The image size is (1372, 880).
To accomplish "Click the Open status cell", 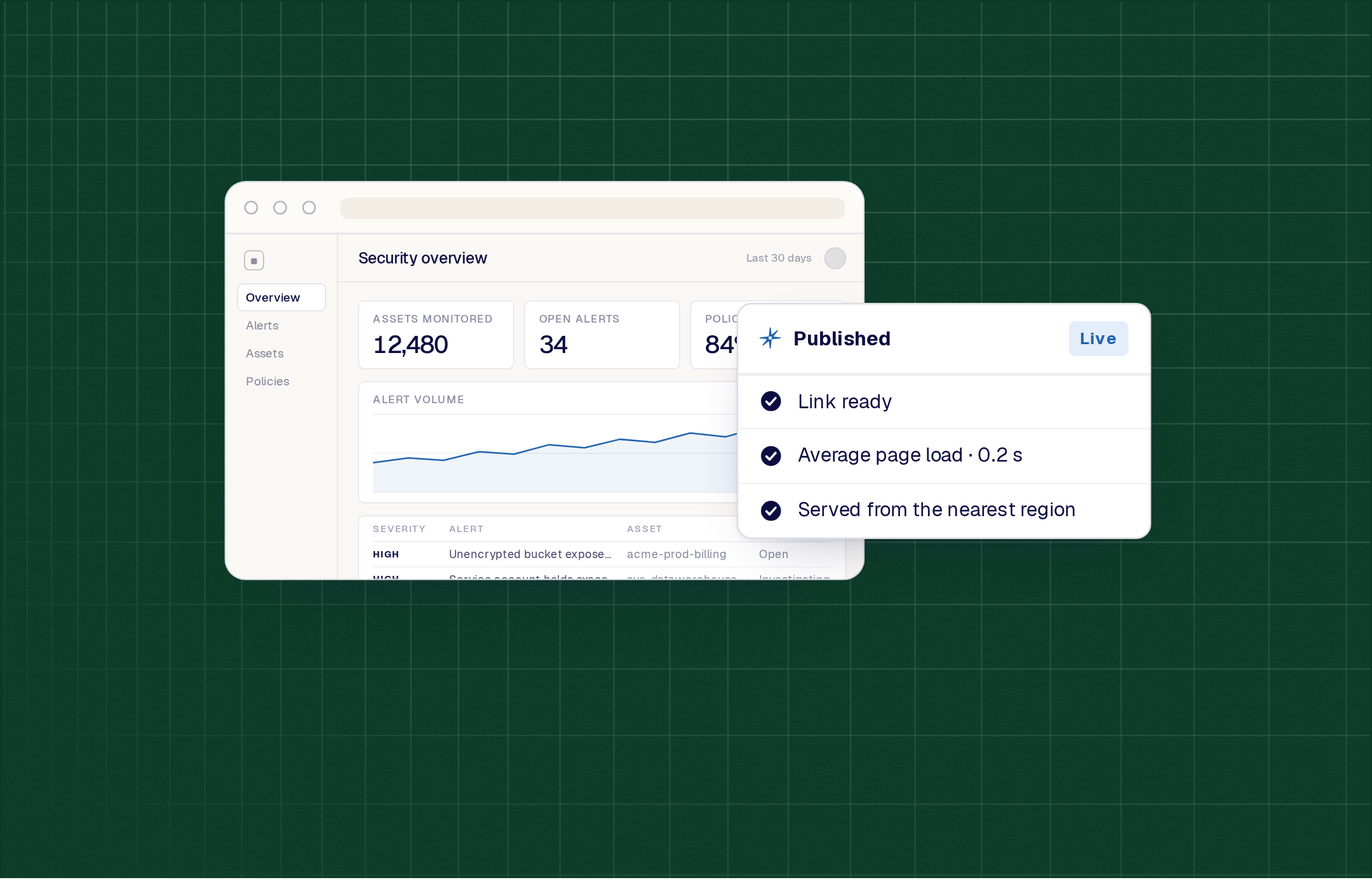I will (x=774, y=554).
